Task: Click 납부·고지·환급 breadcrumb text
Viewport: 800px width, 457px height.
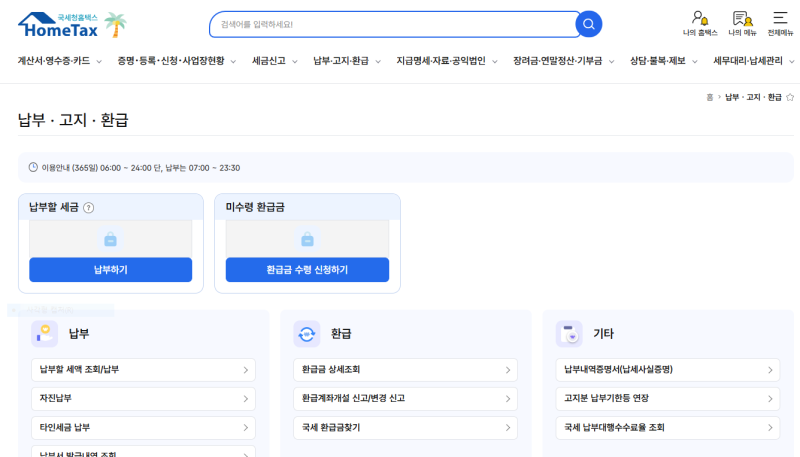Action: pyautogui.click(x=753, y=97)
